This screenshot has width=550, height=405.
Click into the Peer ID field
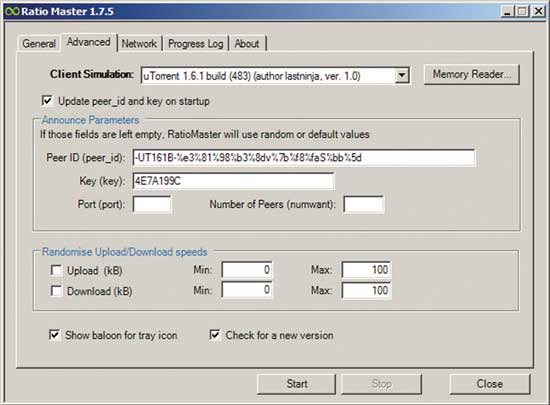(304, 158)
